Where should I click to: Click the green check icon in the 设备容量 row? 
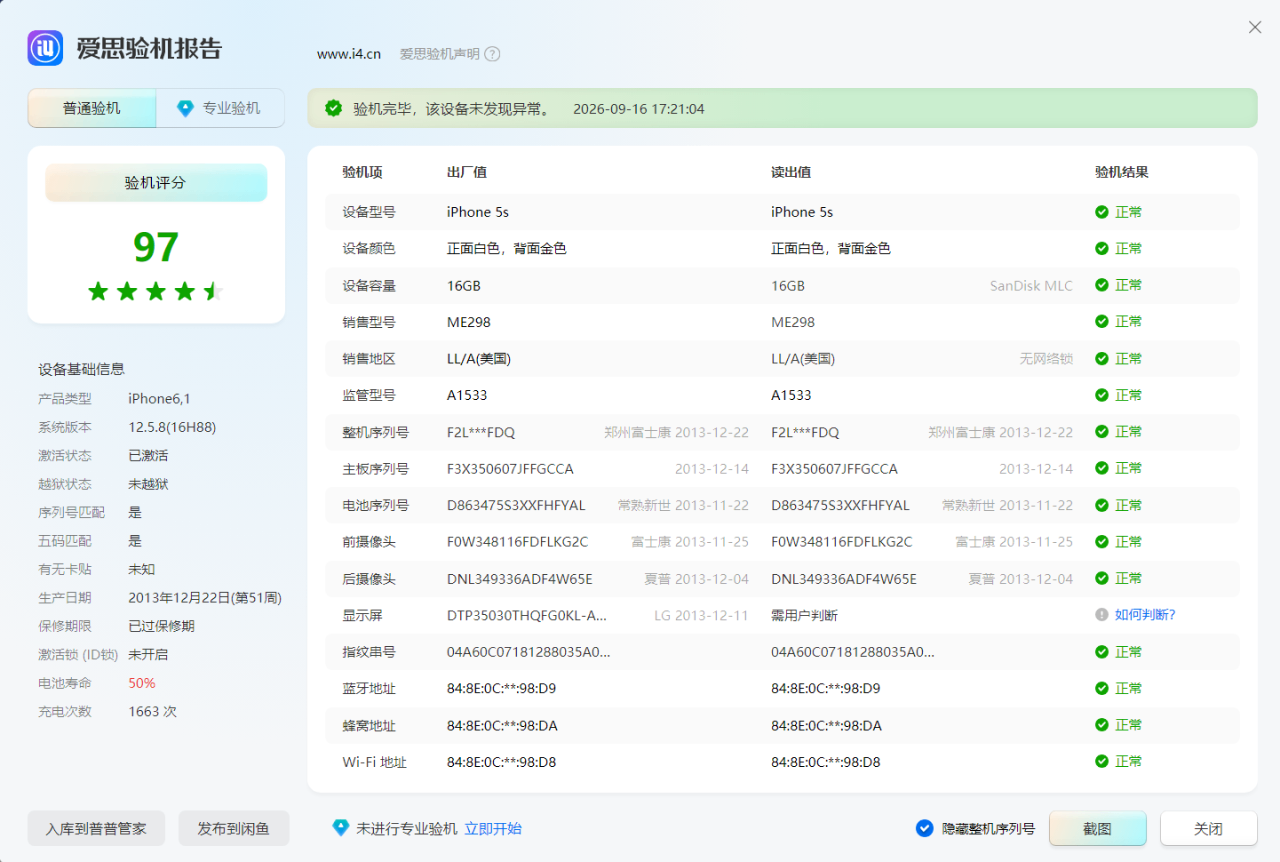click(x=1102, y=285)
